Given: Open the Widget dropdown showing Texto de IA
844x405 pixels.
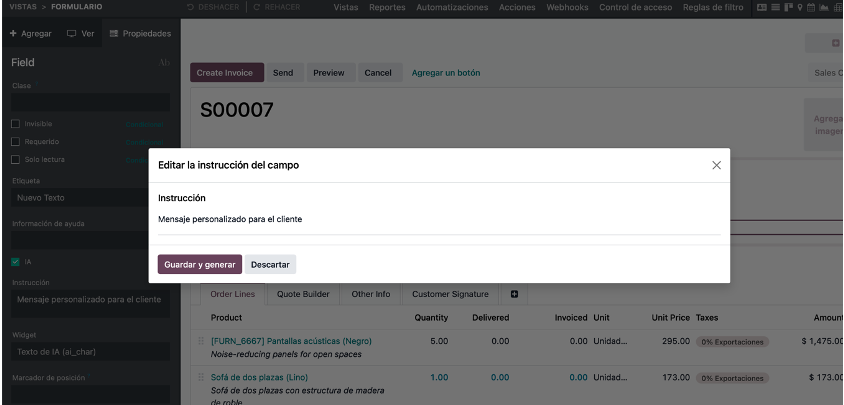Looking at the screenshot, I should pos(90,352).
